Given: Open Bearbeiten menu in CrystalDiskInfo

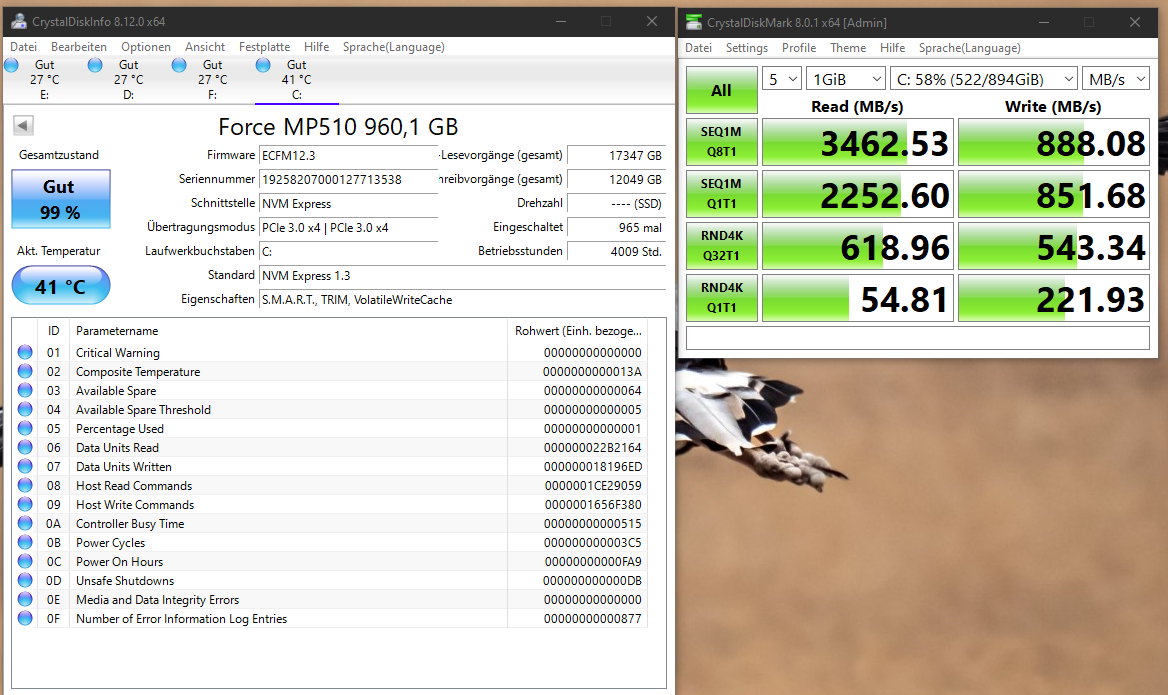Looking at the screenshot, I should (79, 46).
